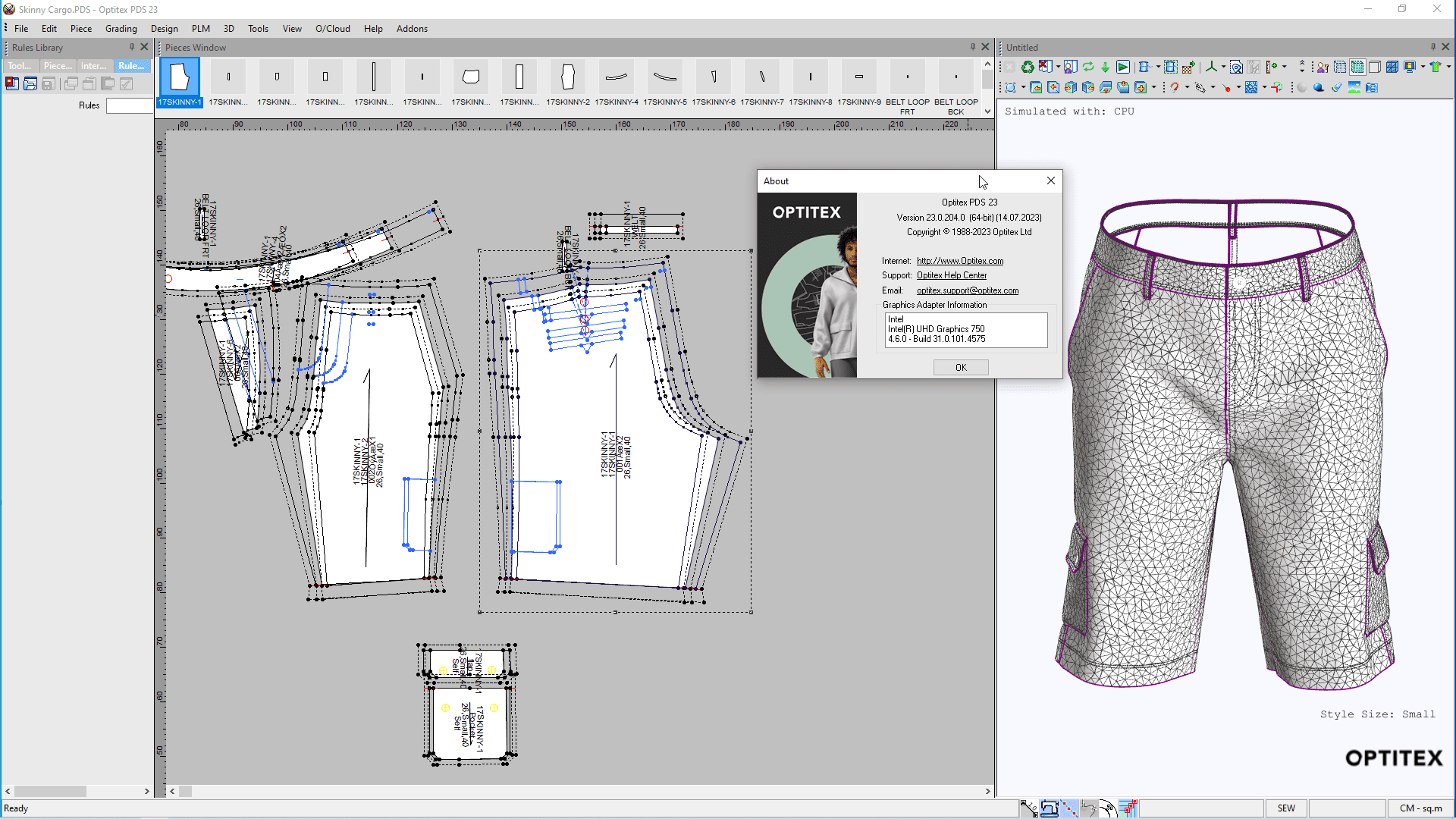Click the flashlight icon in 3D toolbar
Viewport: 1456px width, 819px height.
[1337, 87]
